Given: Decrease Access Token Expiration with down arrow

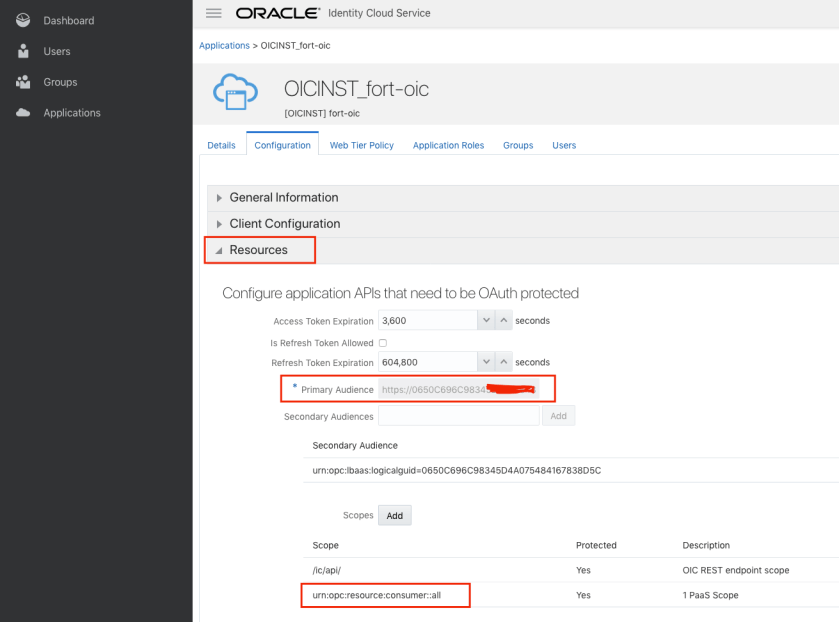Looking at the screenshot, I should pyautogui.click(x=486, y=321).
